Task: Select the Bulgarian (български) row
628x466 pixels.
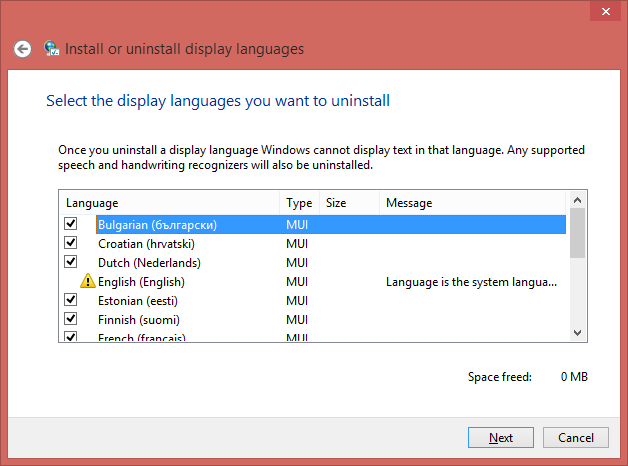Action: click(157, 225)
